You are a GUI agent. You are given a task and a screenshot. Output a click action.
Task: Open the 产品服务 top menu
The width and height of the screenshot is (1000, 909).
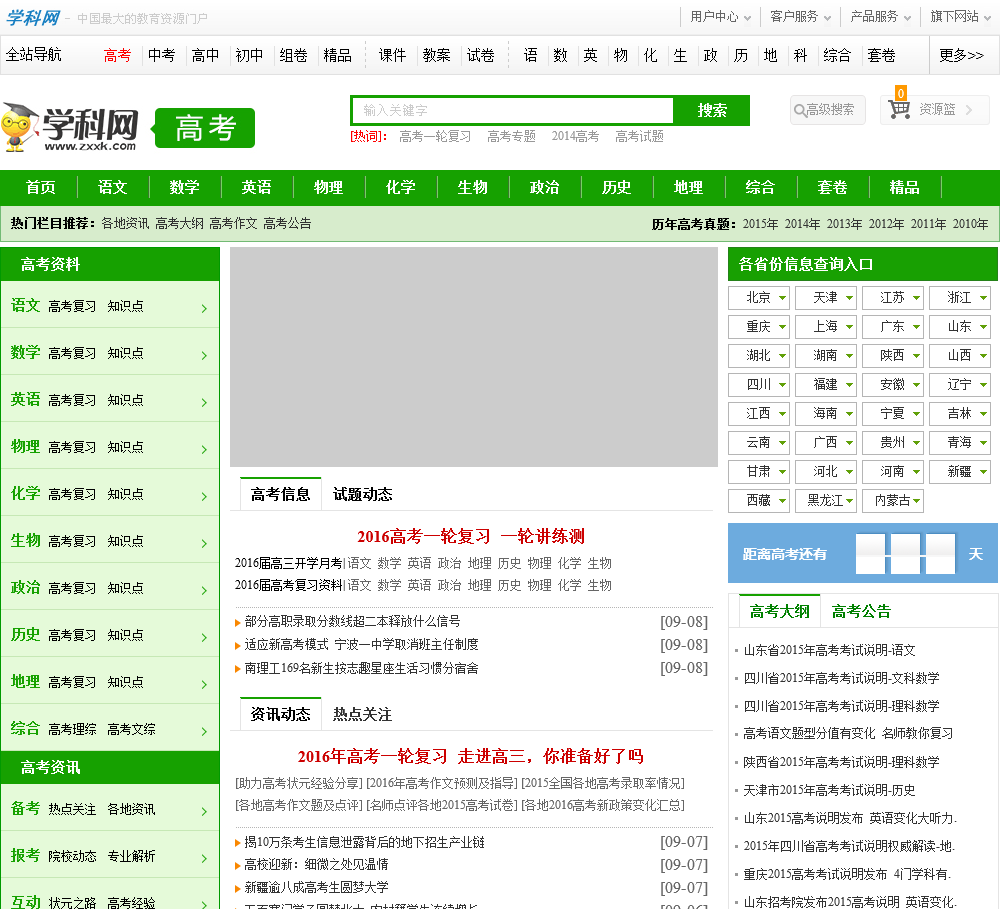coord(881,17)
